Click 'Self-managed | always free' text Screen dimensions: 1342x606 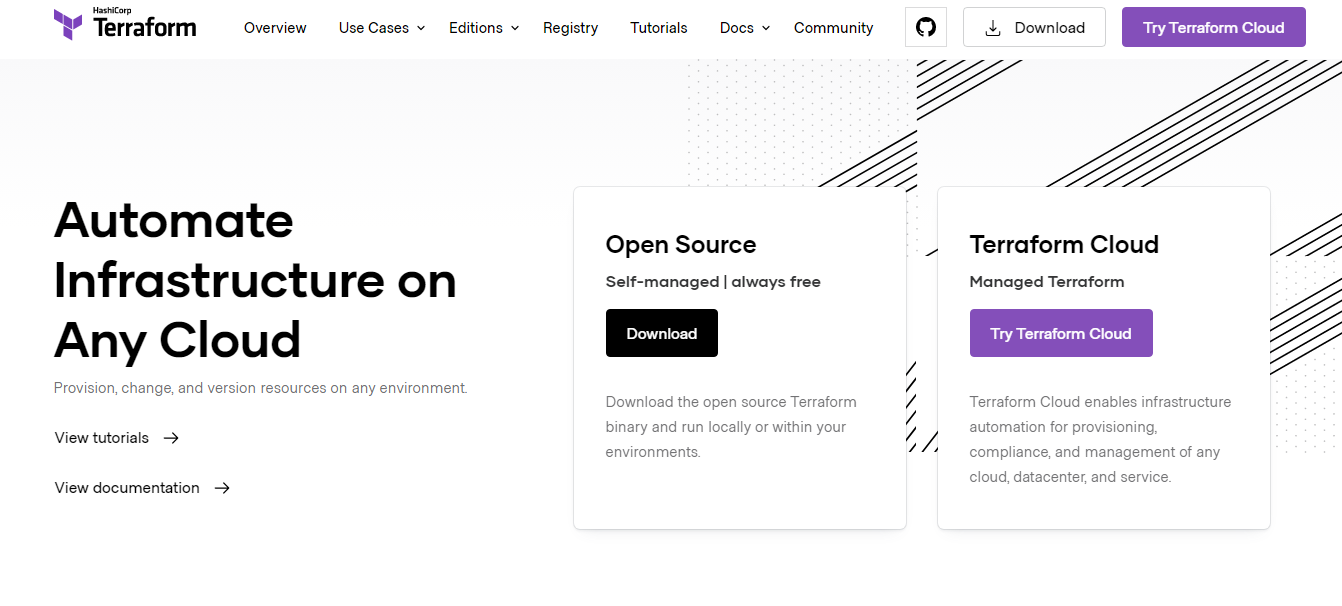click(713, 282)
